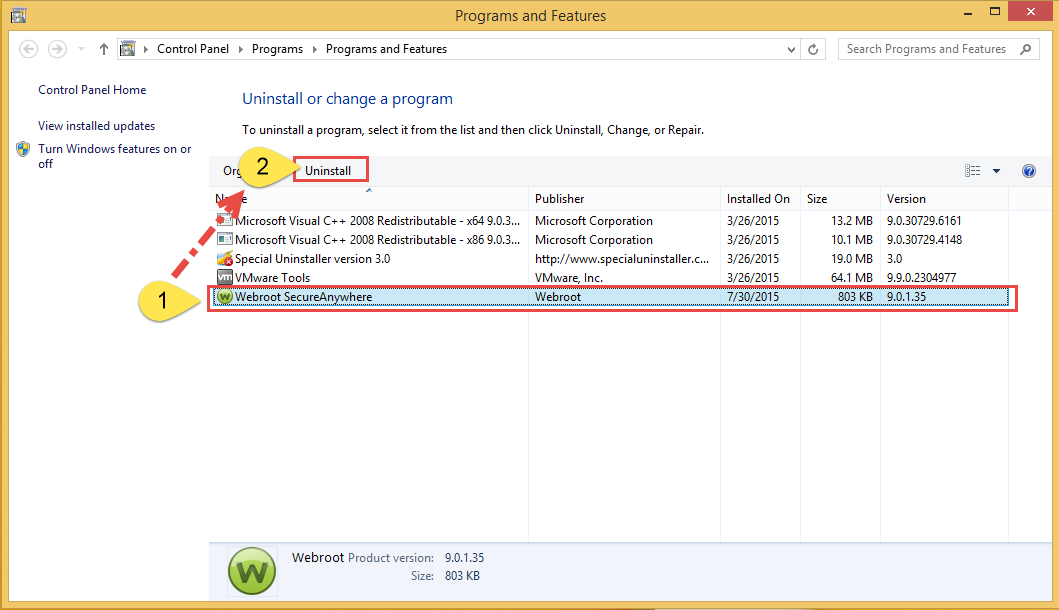Click the 19.0 MB size cell
The image size is (1059, 610).
pyautogui.click(x=852, y=259)
